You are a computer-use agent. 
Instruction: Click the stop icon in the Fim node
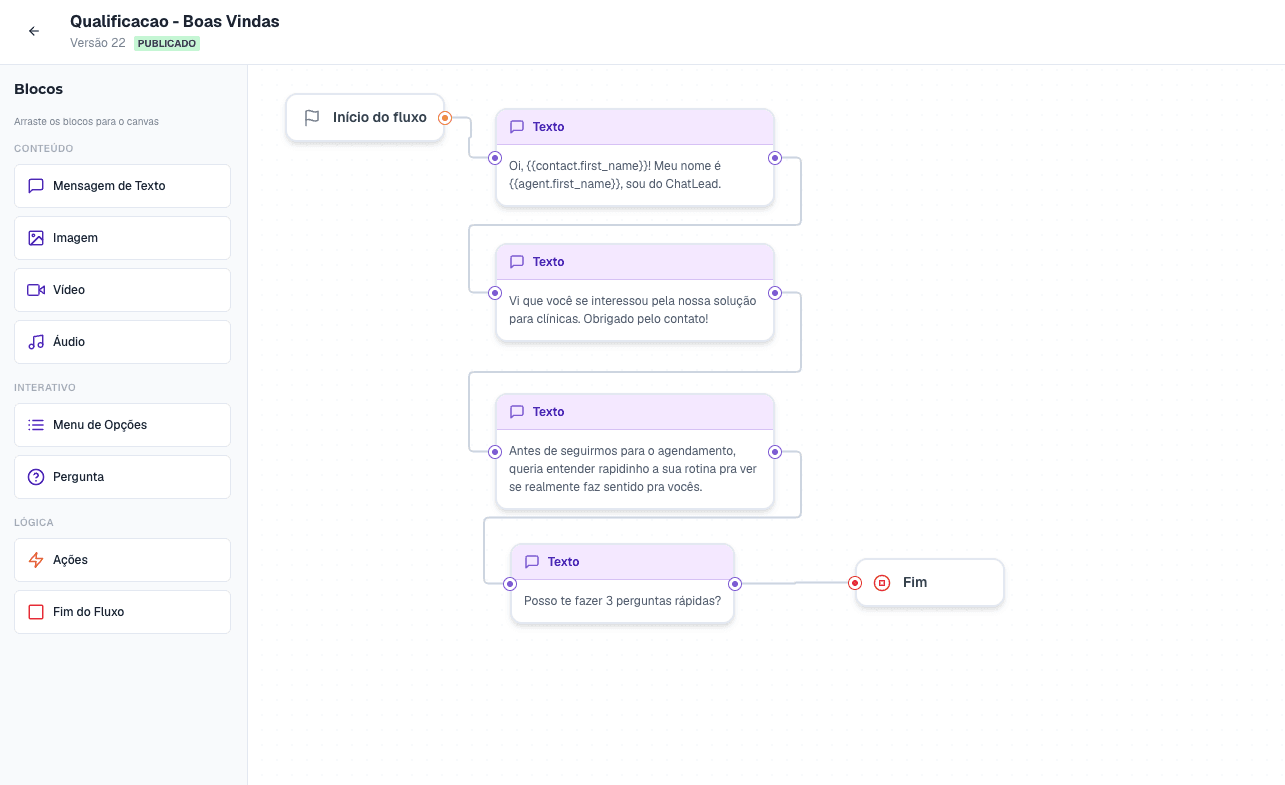click(882, 583)
